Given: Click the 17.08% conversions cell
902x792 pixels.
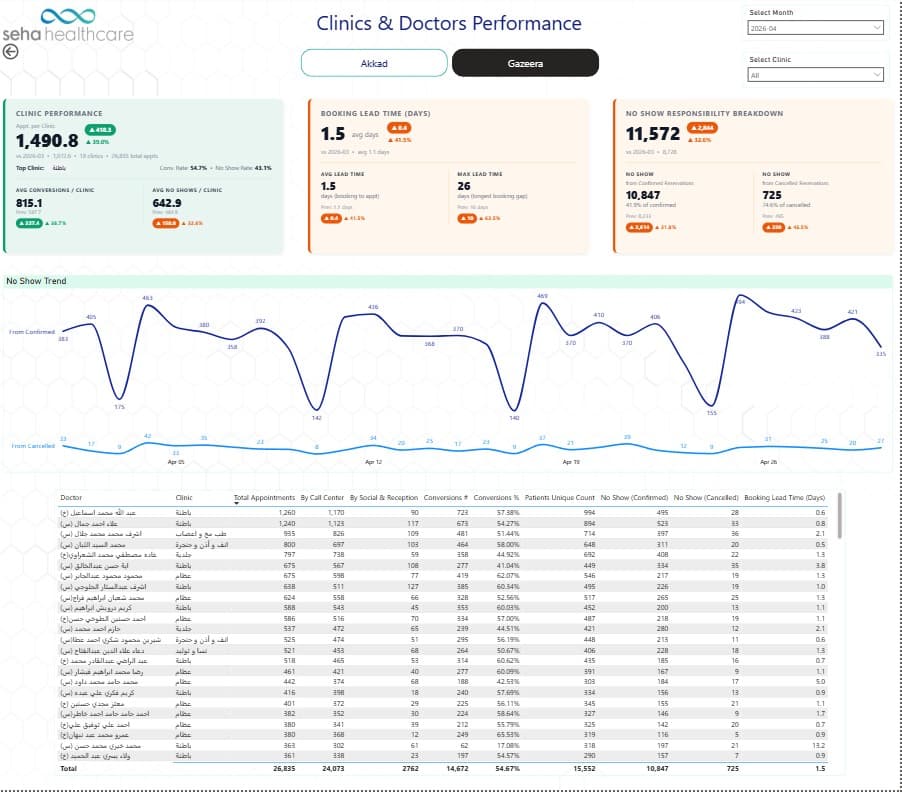Looking at the screenshot, I should [x=508, y=745].
